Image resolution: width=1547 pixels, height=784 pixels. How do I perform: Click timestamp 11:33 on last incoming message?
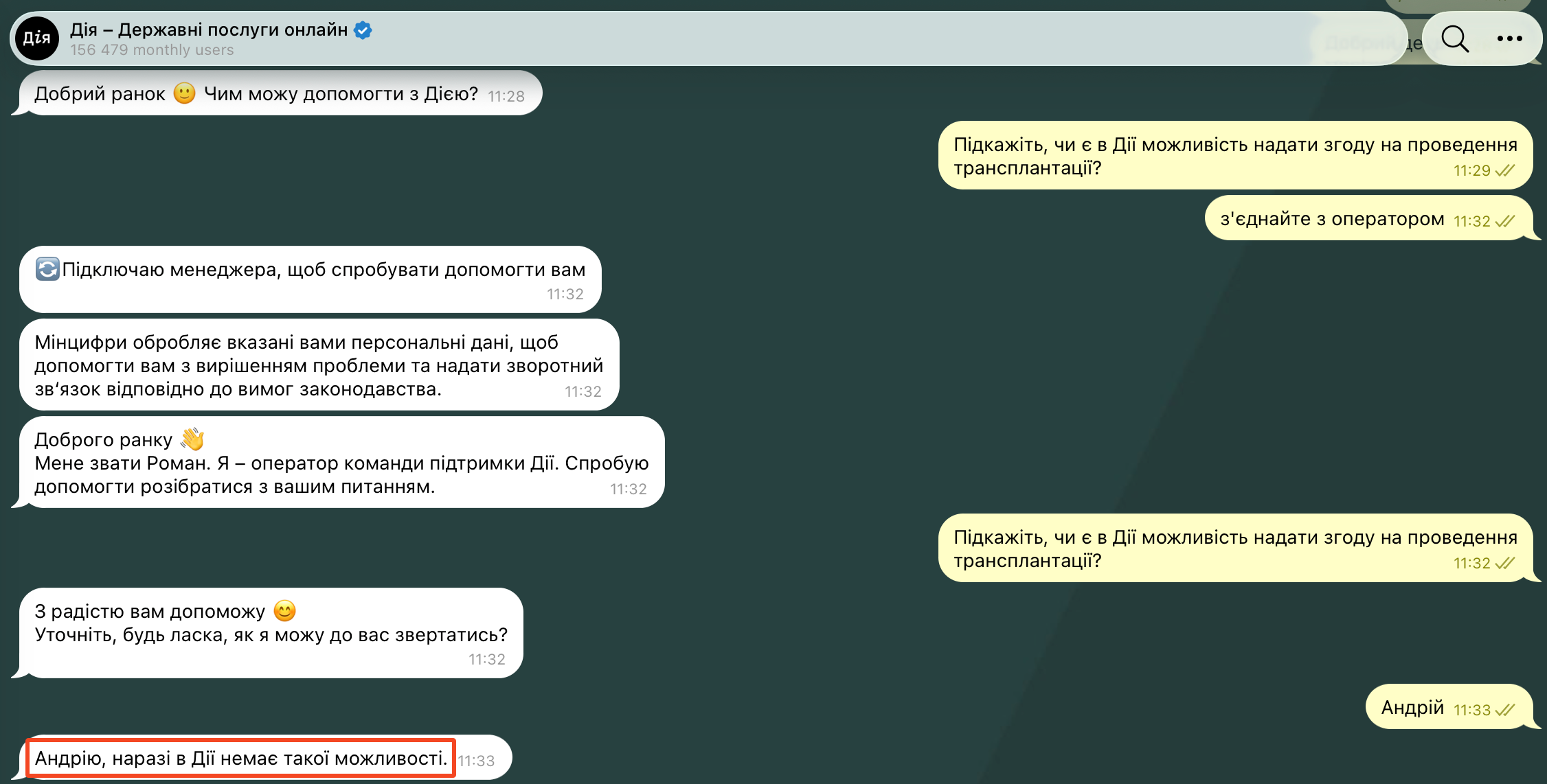[476, 761]
